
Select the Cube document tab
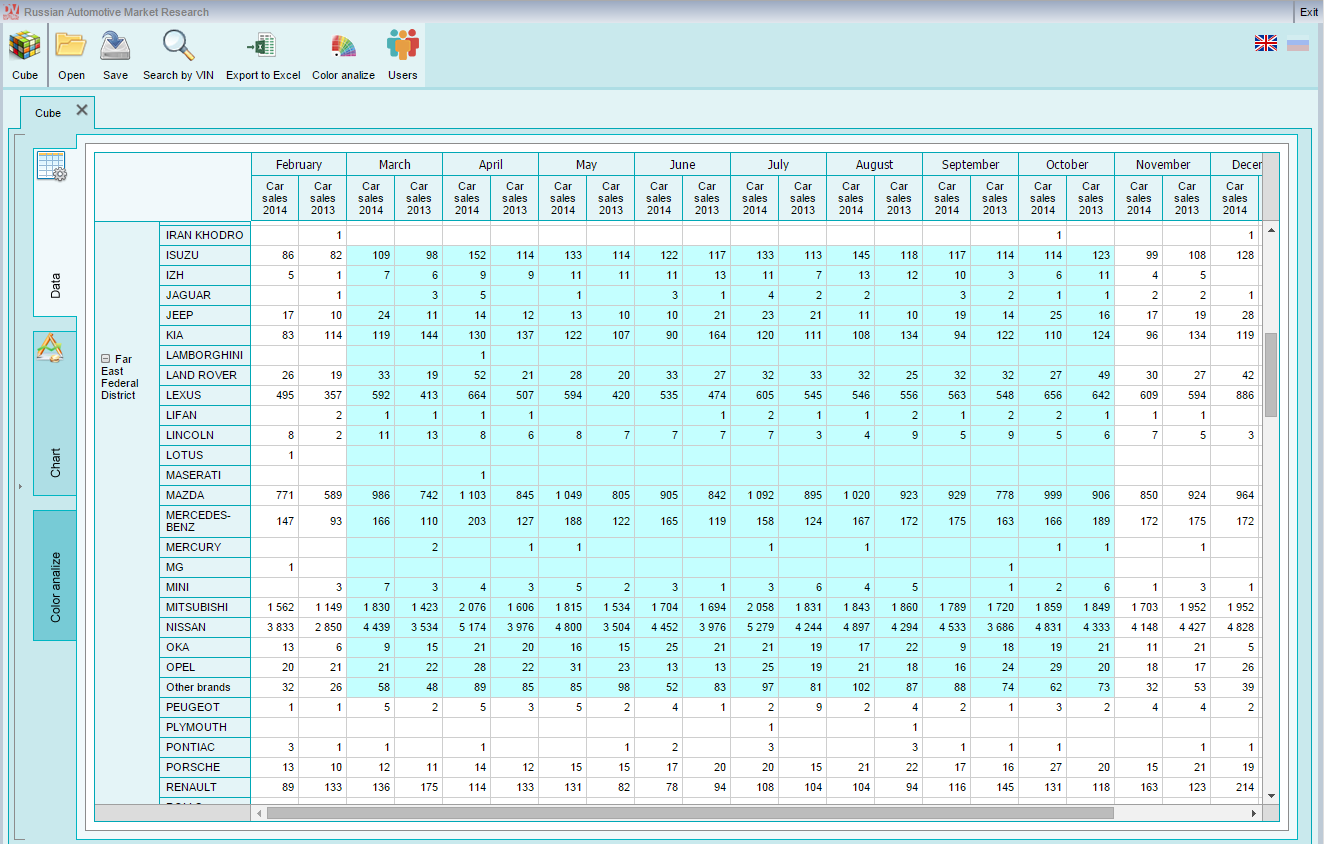48,113
